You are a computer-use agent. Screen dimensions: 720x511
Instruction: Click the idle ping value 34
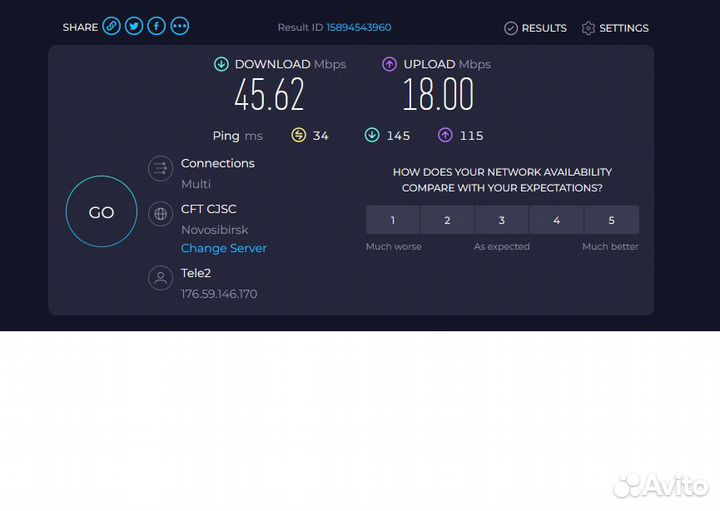[321, 136]
